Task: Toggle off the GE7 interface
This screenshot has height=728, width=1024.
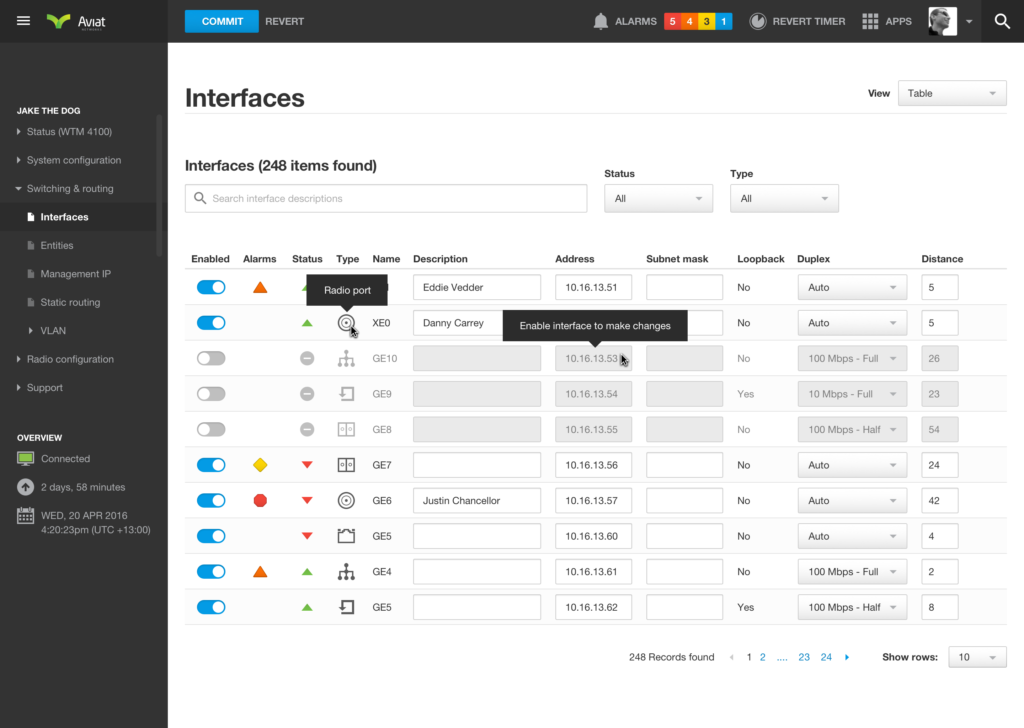Action: point(211,464)
